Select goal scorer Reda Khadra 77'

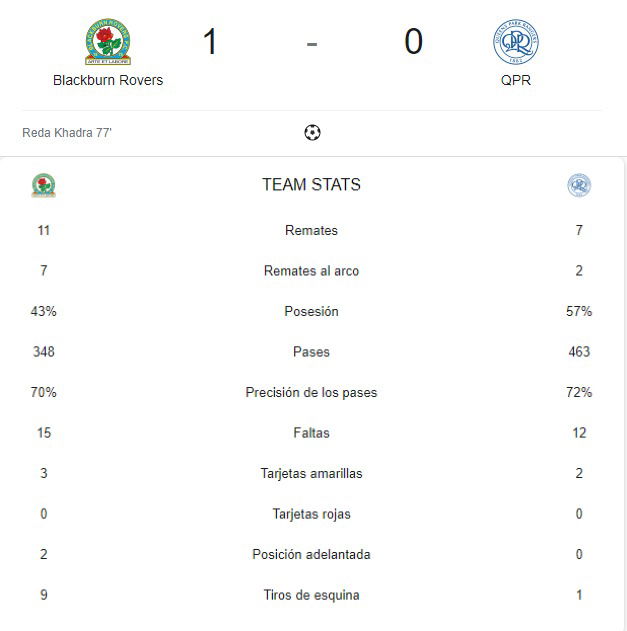(67, 132)
